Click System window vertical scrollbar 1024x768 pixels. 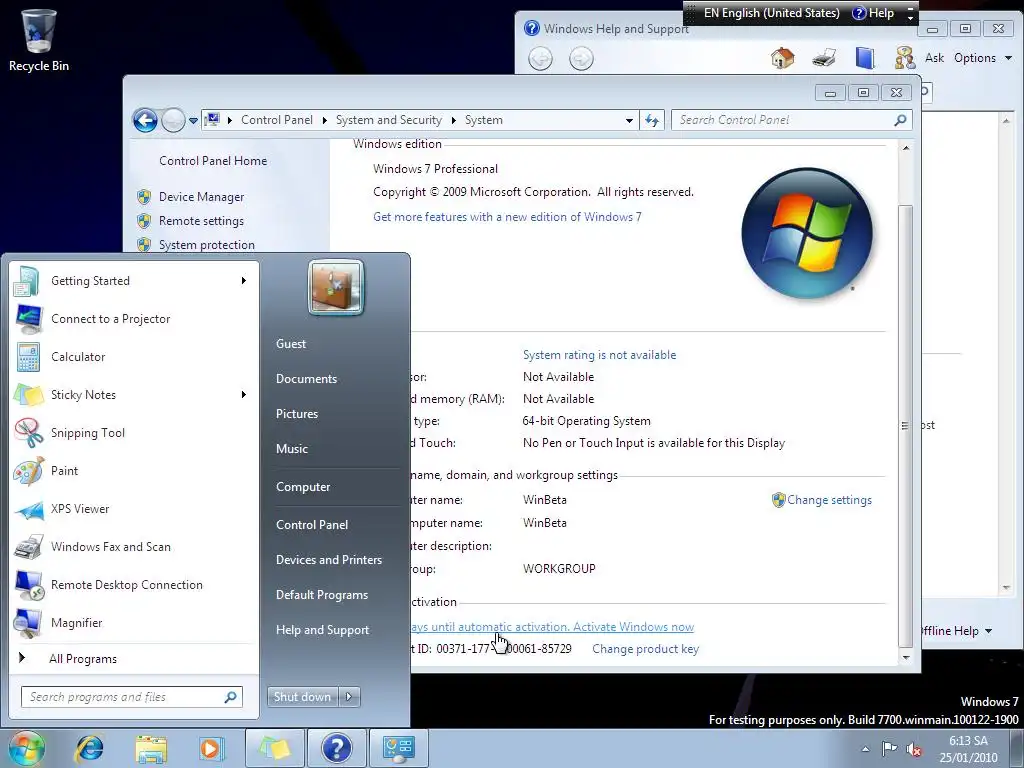click(x=905, y=424)
